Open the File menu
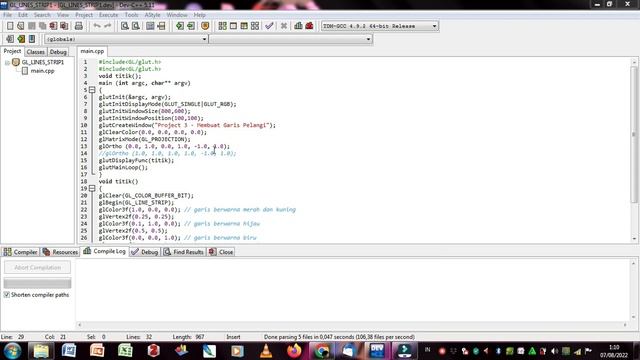 pyautogui.click(x=7, y=15)
